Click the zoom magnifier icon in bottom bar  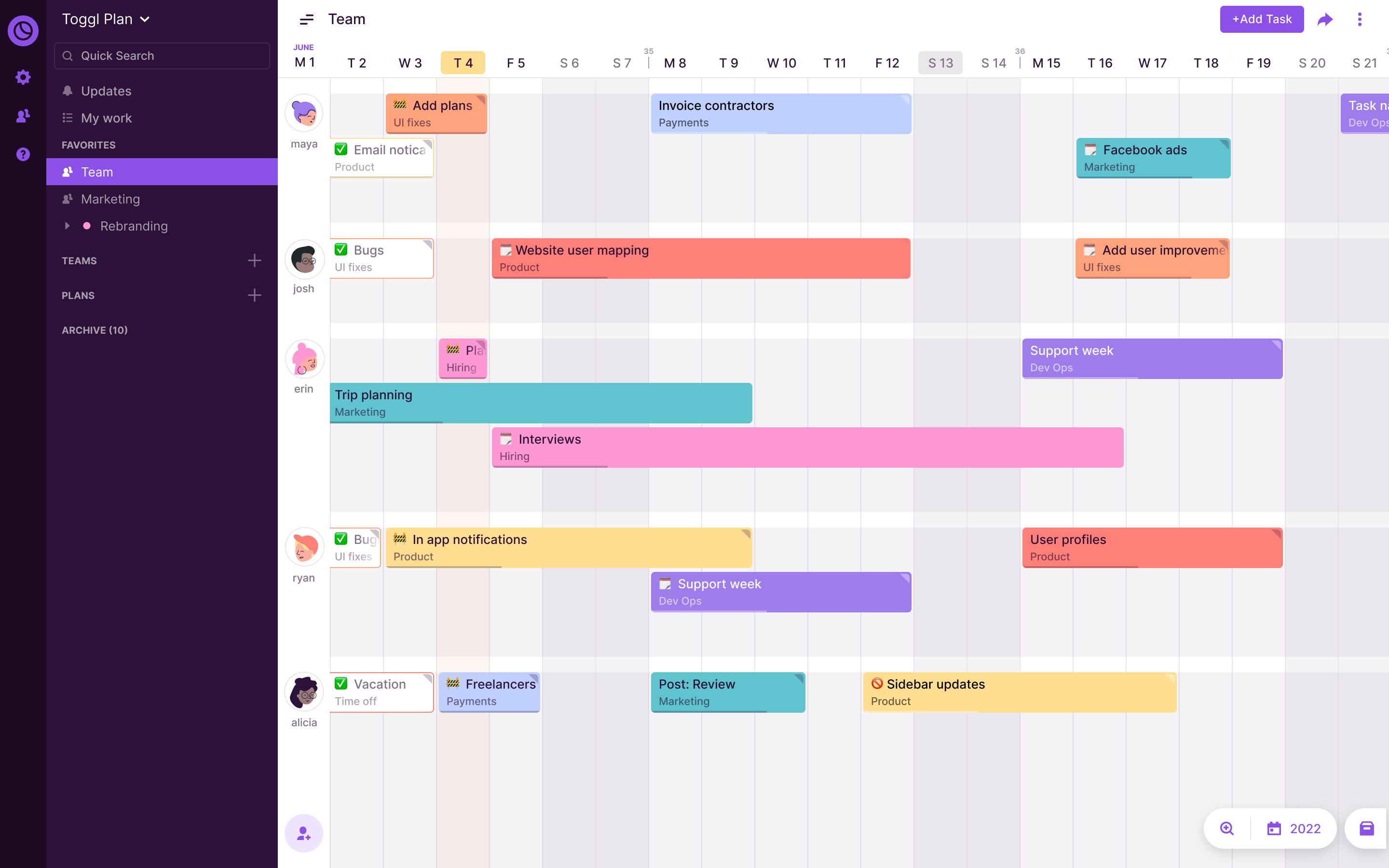(1227, 828)
